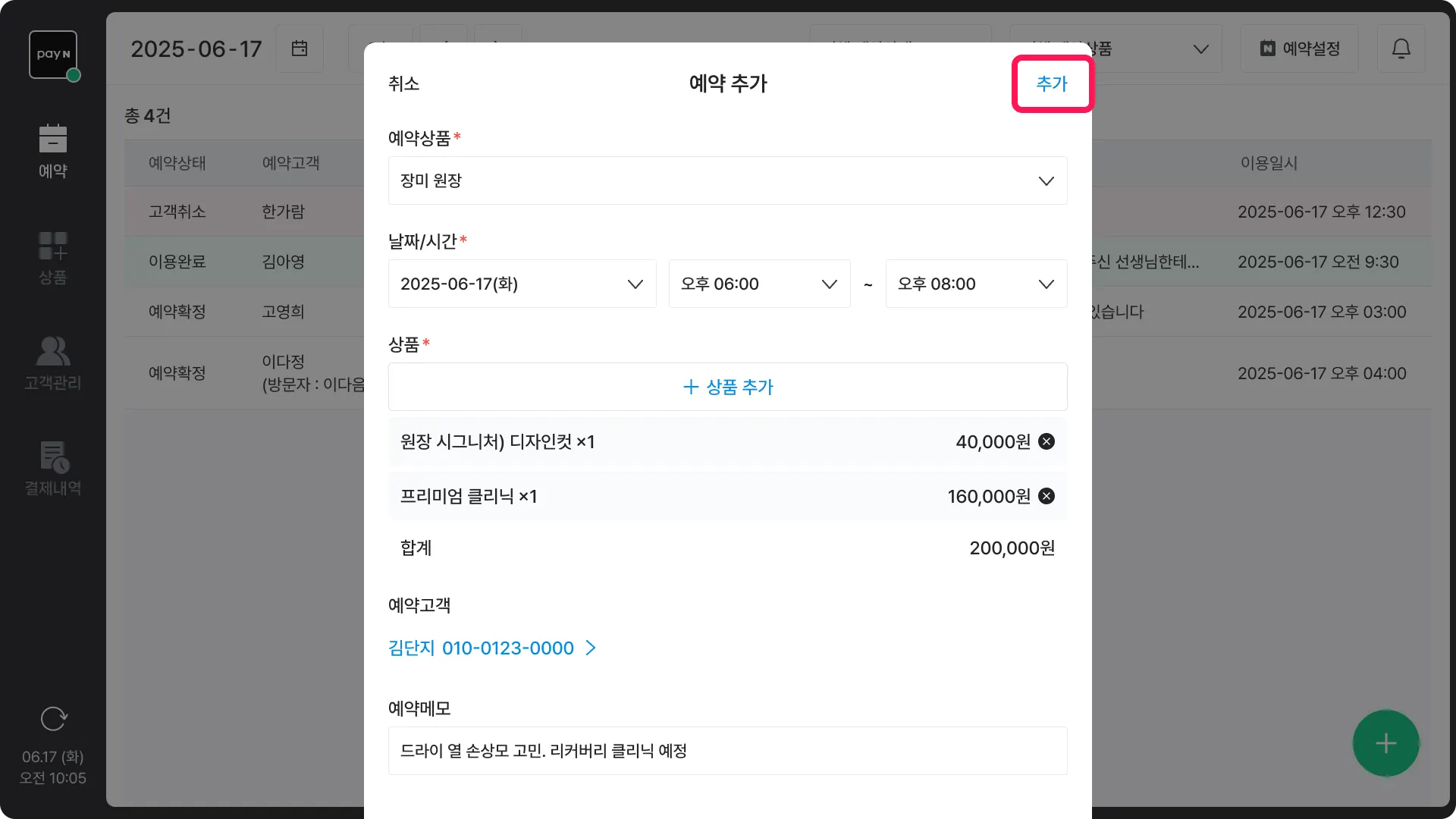Click the 예약메모 text field

[x=727, y=751]
